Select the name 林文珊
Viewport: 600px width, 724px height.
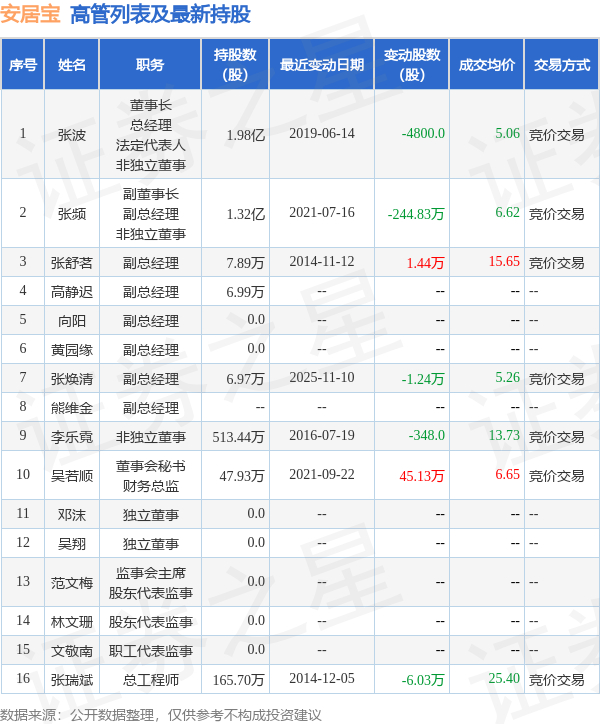tap(72, 621)
